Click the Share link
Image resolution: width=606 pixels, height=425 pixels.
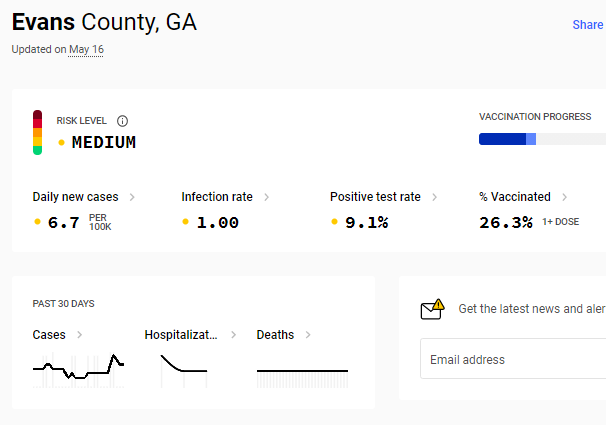pyautogui.click(x=587, y=25)
